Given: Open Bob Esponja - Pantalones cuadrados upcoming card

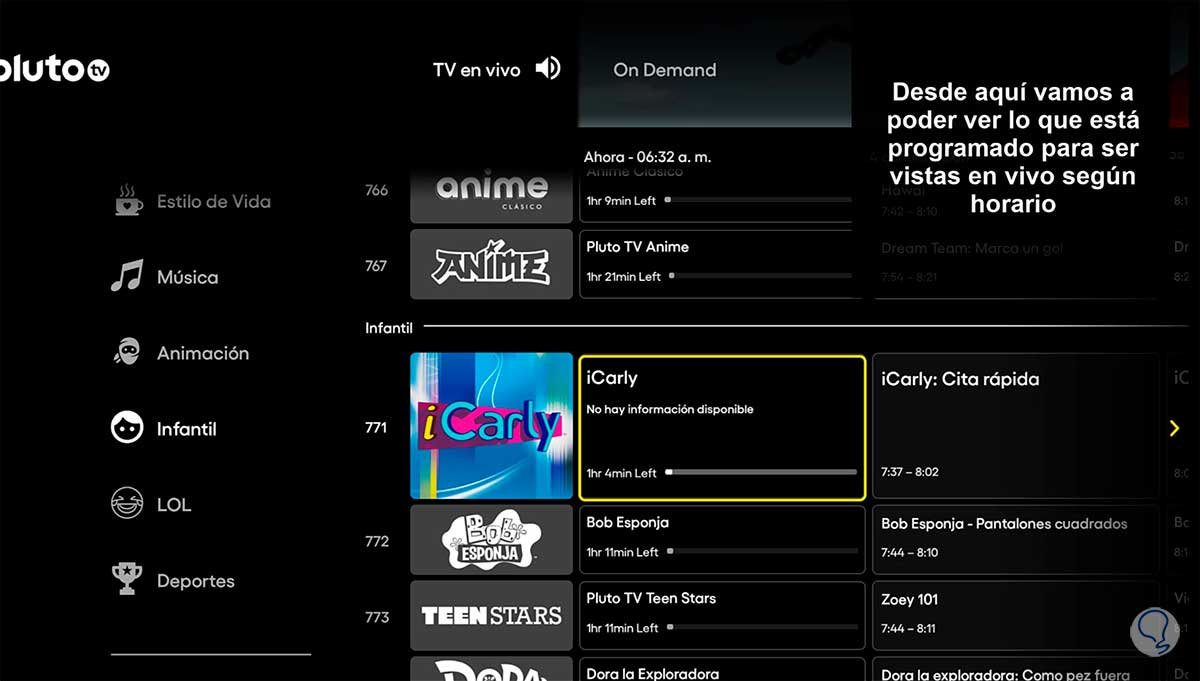Looking at the screenshot, I should tap(1015, 540).
